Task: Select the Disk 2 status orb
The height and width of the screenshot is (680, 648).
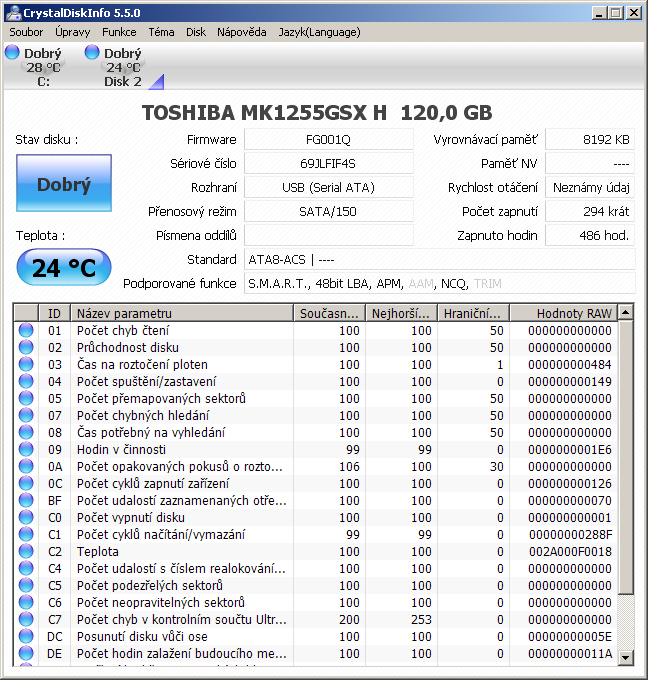Action: point(92,52)
